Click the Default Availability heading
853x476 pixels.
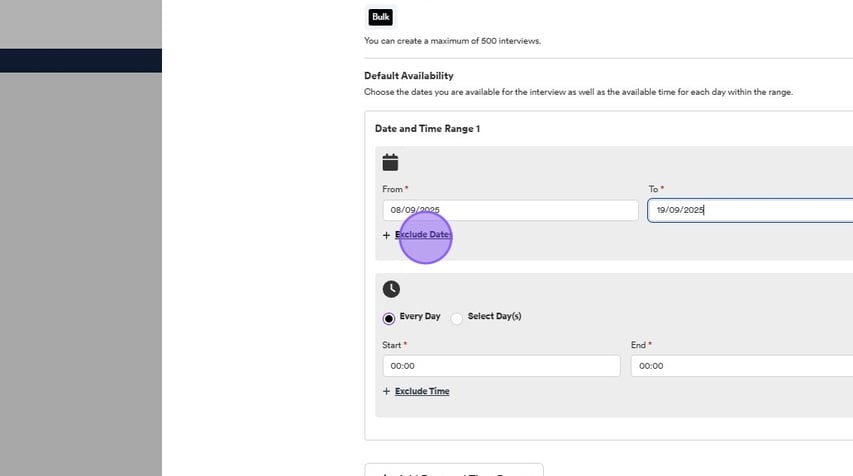click(408, 76)
